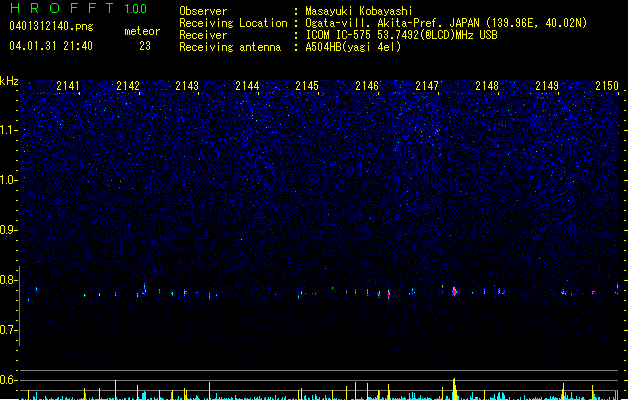Click the date stamp 04.01.31 21:40
The height and width of the screenshot is (400, 629).
click(x=51, y=46)
